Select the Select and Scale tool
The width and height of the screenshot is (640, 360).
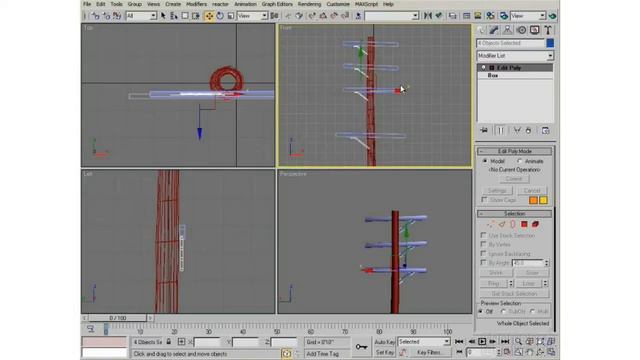coord(231,16)
